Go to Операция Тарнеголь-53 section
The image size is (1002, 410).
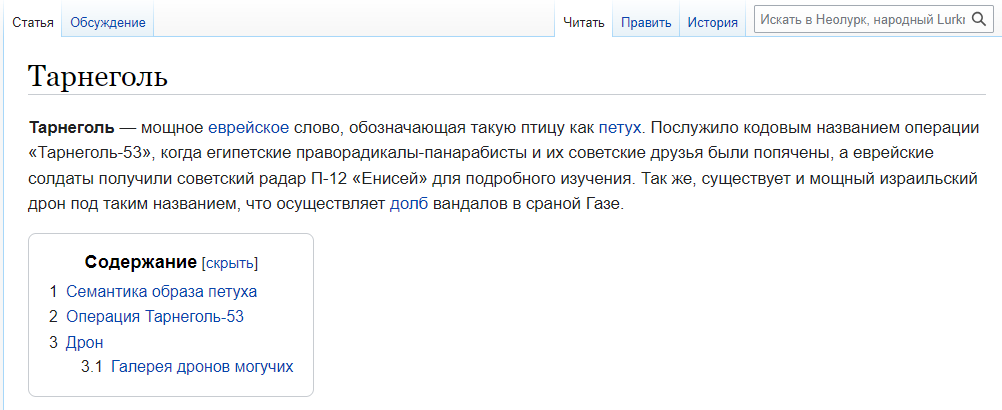155,317
